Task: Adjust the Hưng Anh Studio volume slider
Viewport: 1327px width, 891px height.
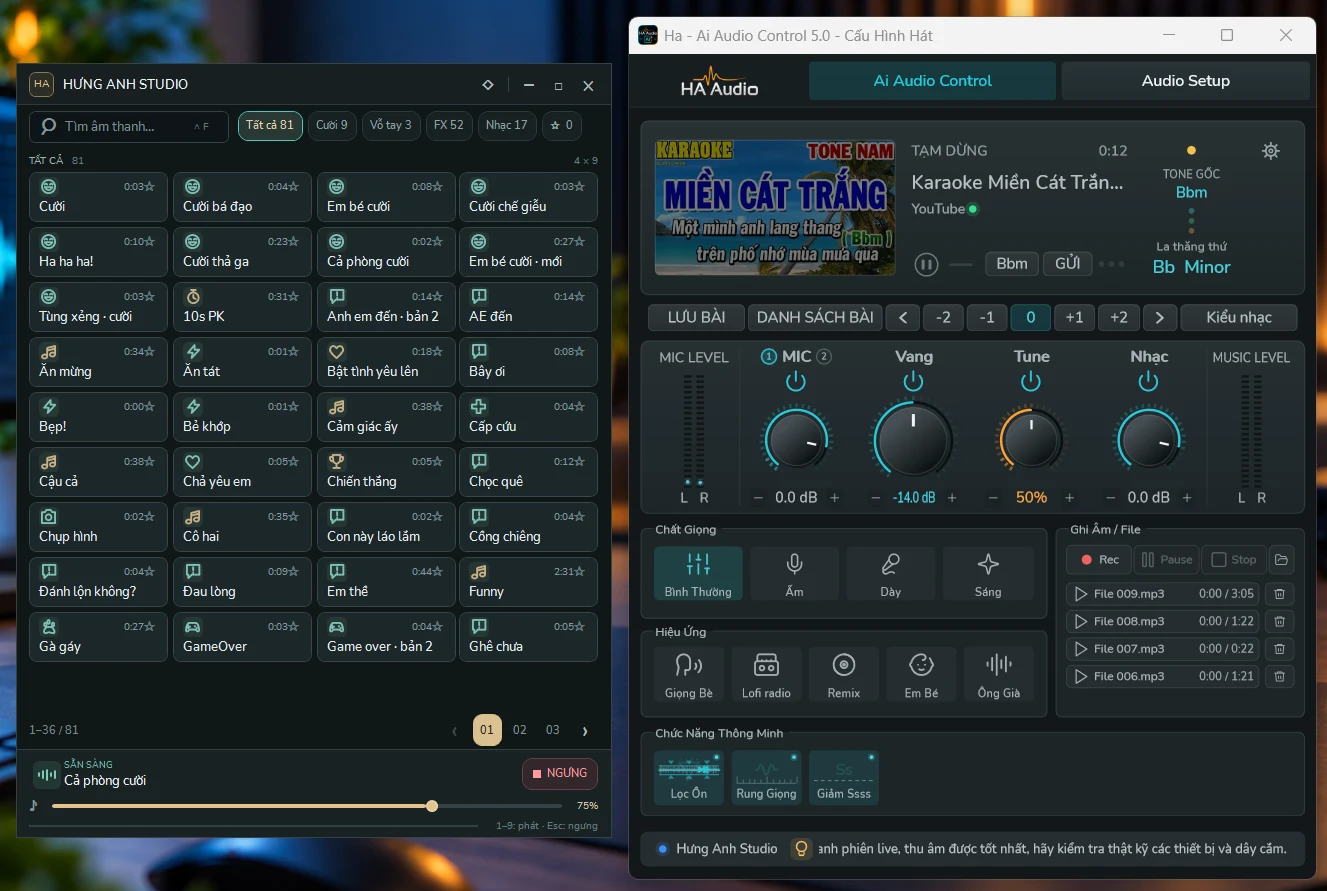Action: coord(307,806)
